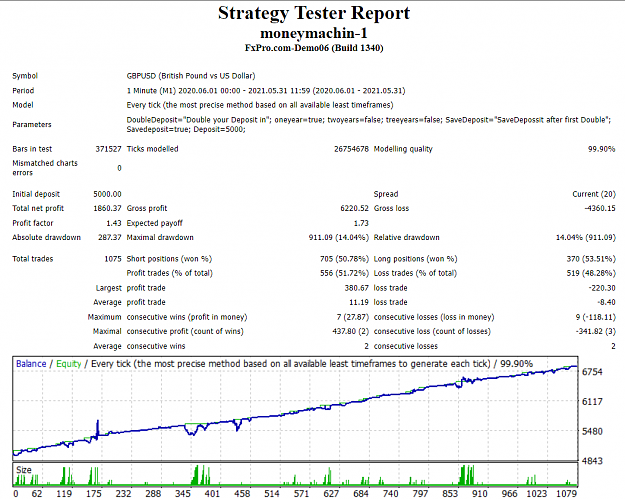The width and height of the screenshot is (625, 499).
Task: Click the chart axis value '6754'
Action: [x=592, y=372]
